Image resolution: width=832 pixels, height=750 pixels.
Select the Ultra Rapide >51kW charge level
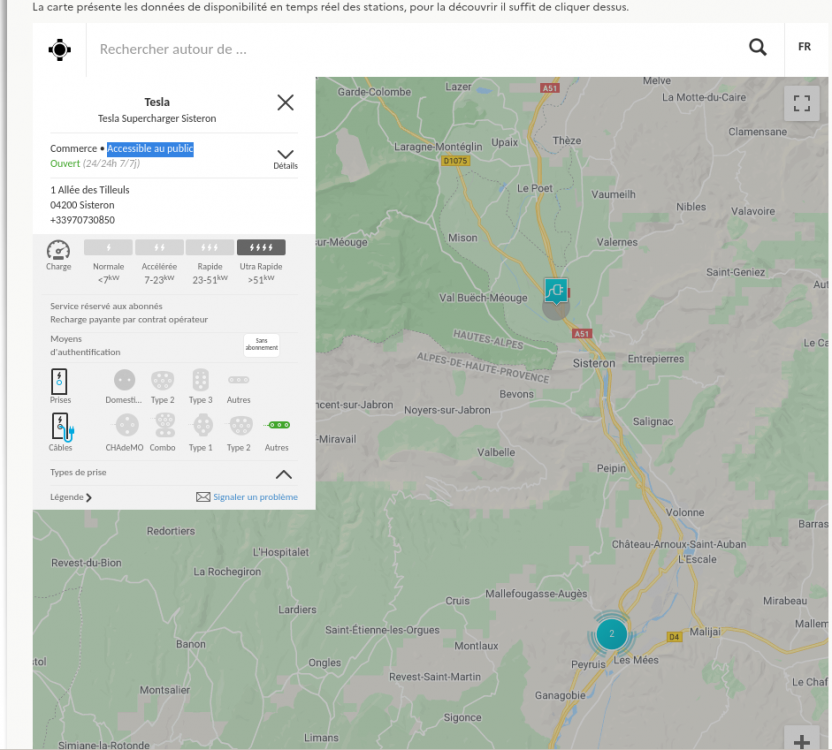tap(261, 247)
